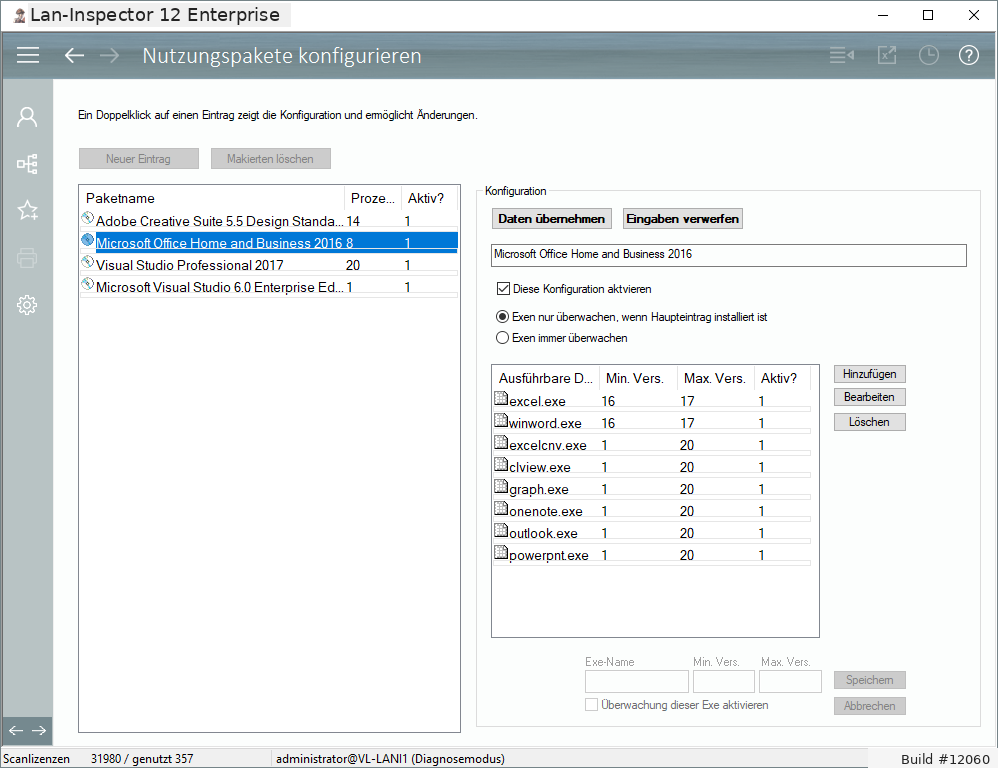Go forward with the header arrow
This screenshot has width=998, height=768.
click(109, 55)
